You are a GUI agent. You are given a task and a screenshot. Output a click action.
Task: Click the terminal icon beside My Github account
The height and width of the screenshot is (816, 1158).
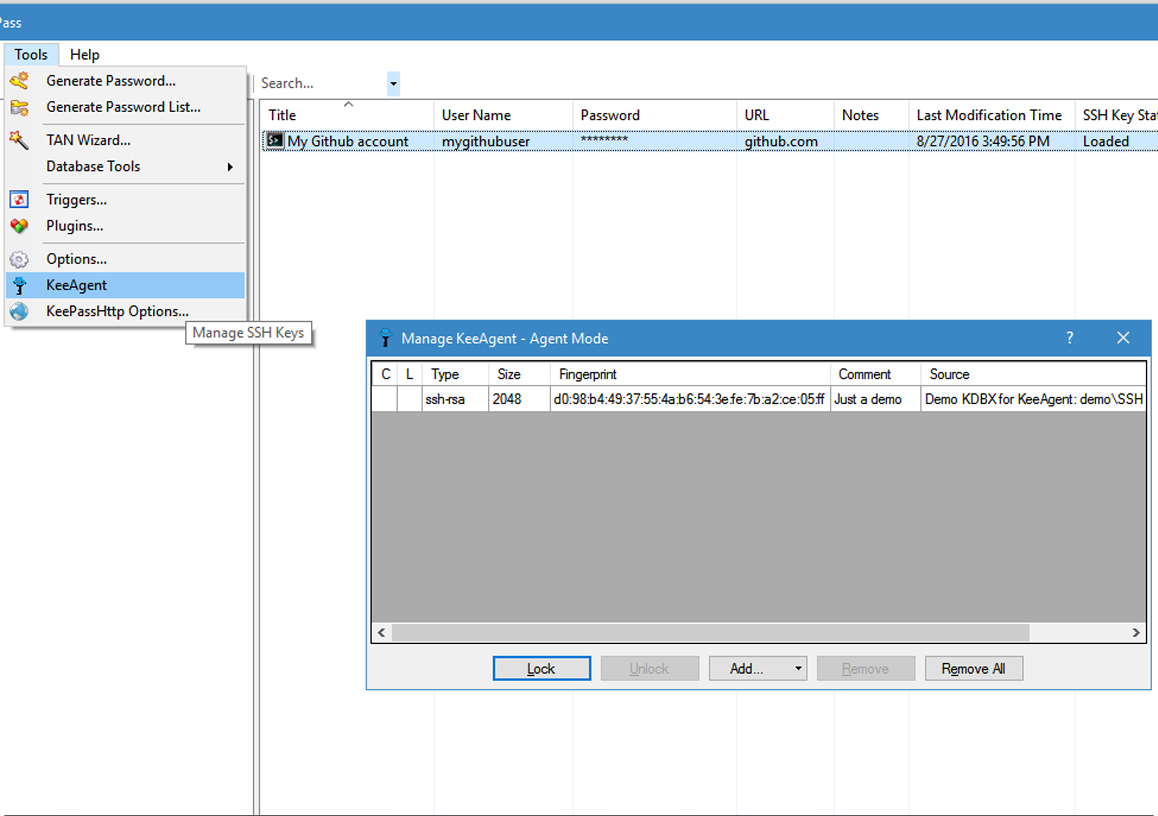tap(274, 141)
